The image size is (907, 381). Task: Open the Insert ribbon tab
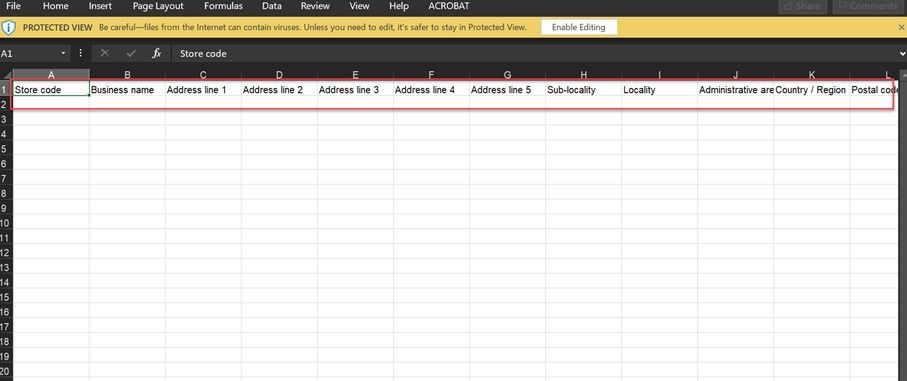click(101, 6)
